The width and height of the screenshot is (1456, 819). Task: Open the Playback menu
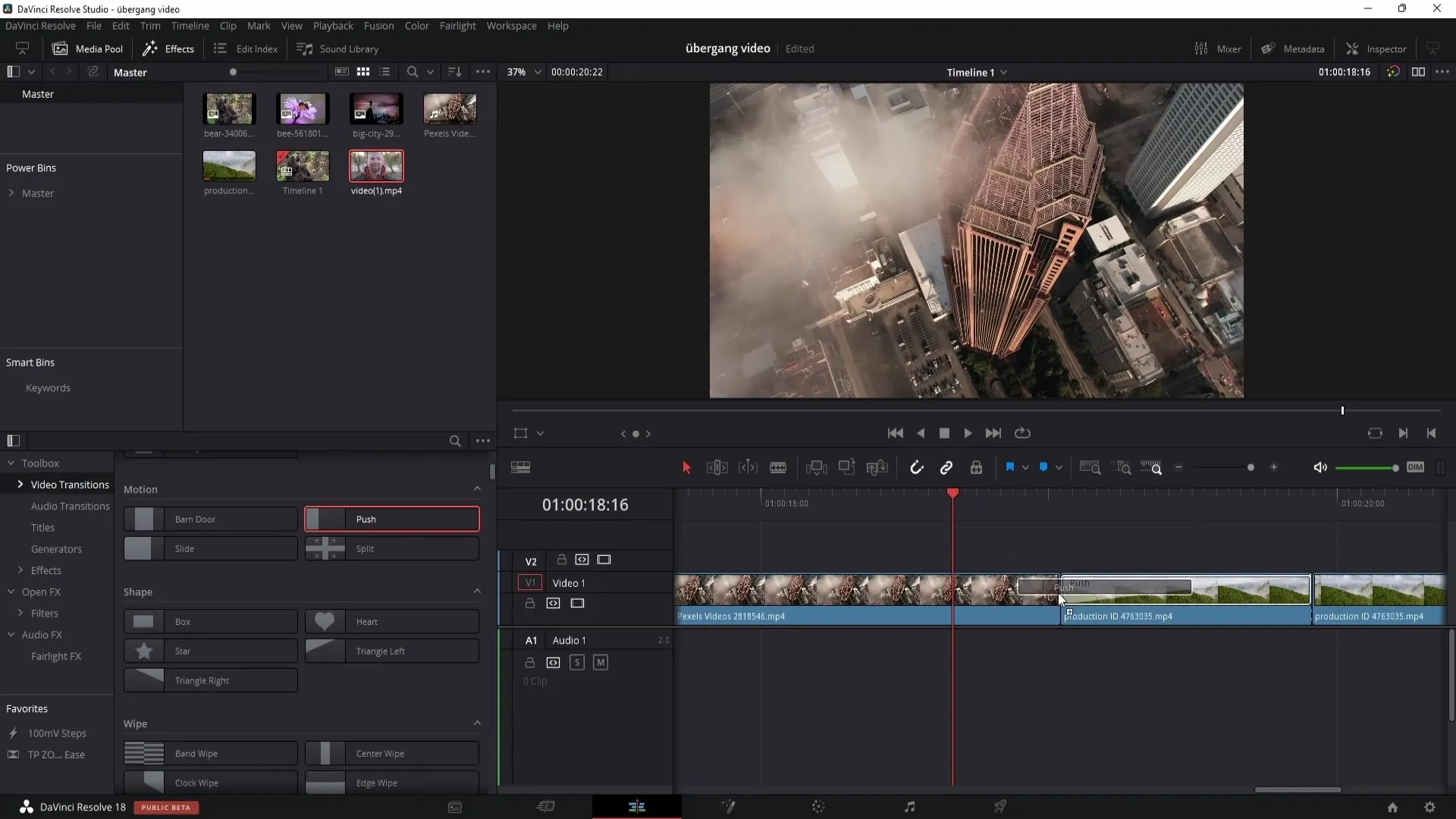point(332,25)
